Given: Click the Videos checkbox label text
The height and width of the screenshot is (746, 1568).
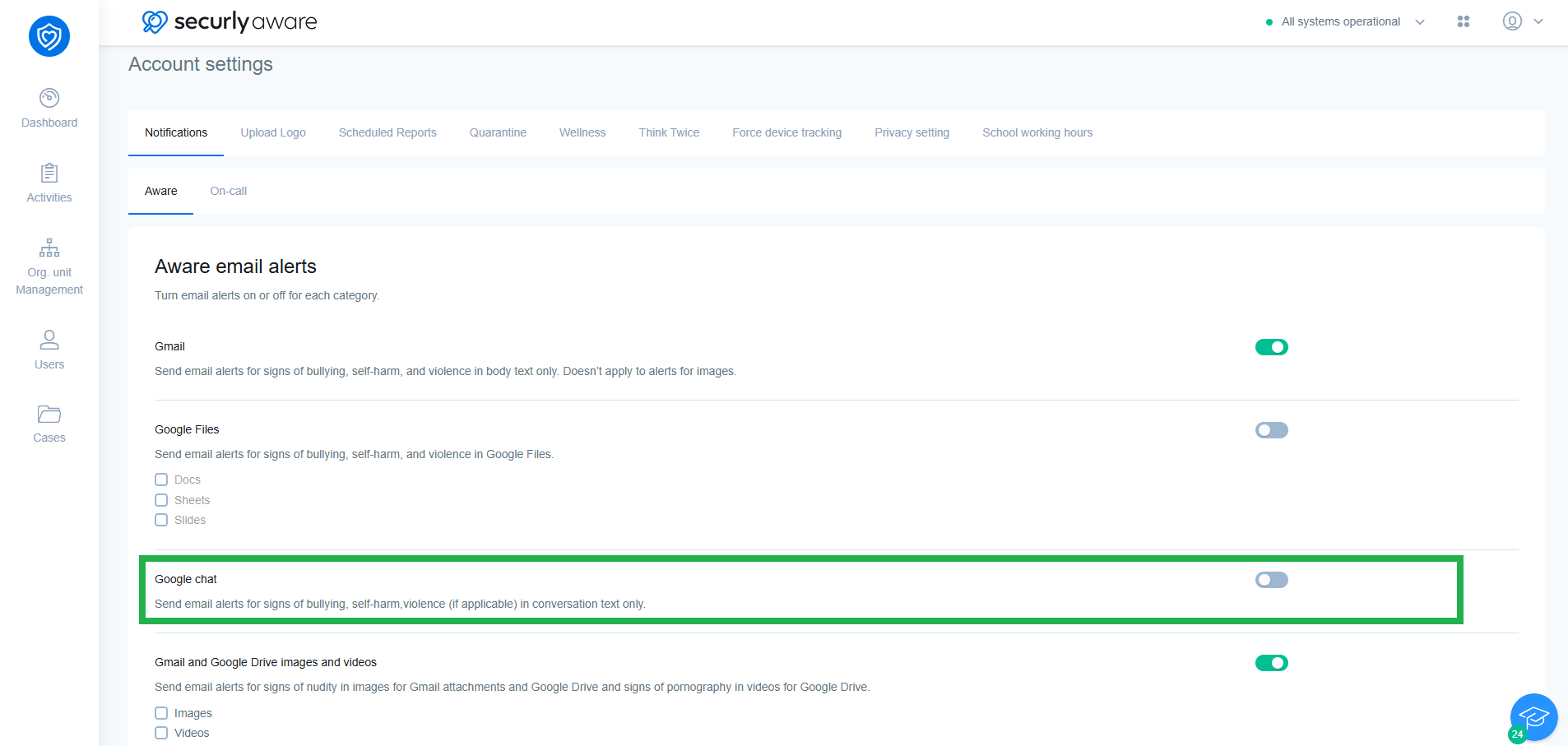Looking at the screenshot, I should pos(192,733).
